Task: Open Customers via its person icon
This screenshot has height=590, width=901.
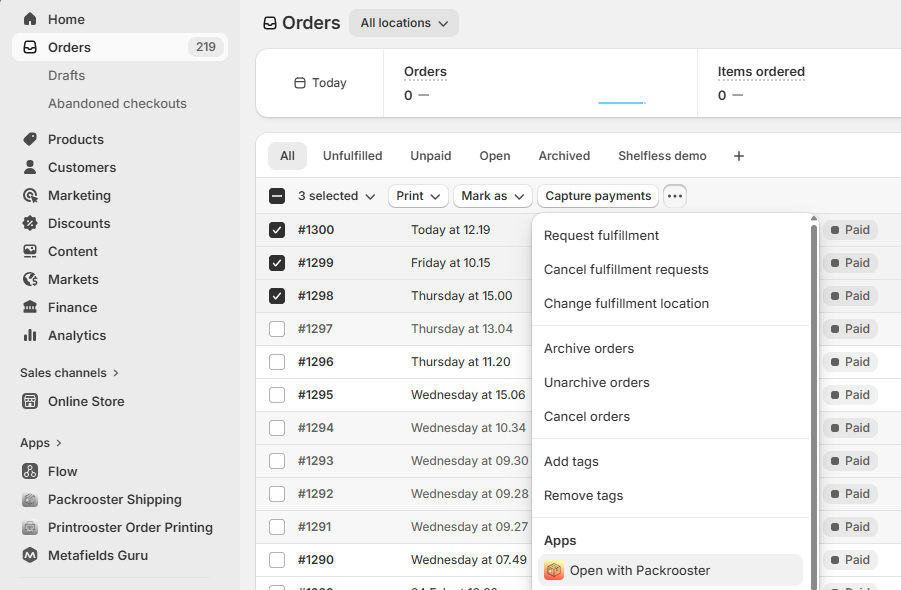Action: 30,167
